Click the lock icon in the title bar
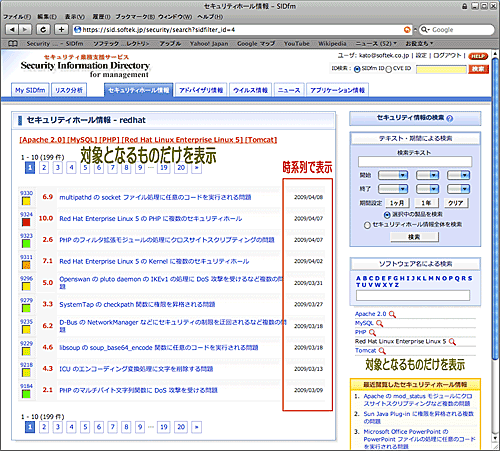500x451 pixels. click(464, 6)
